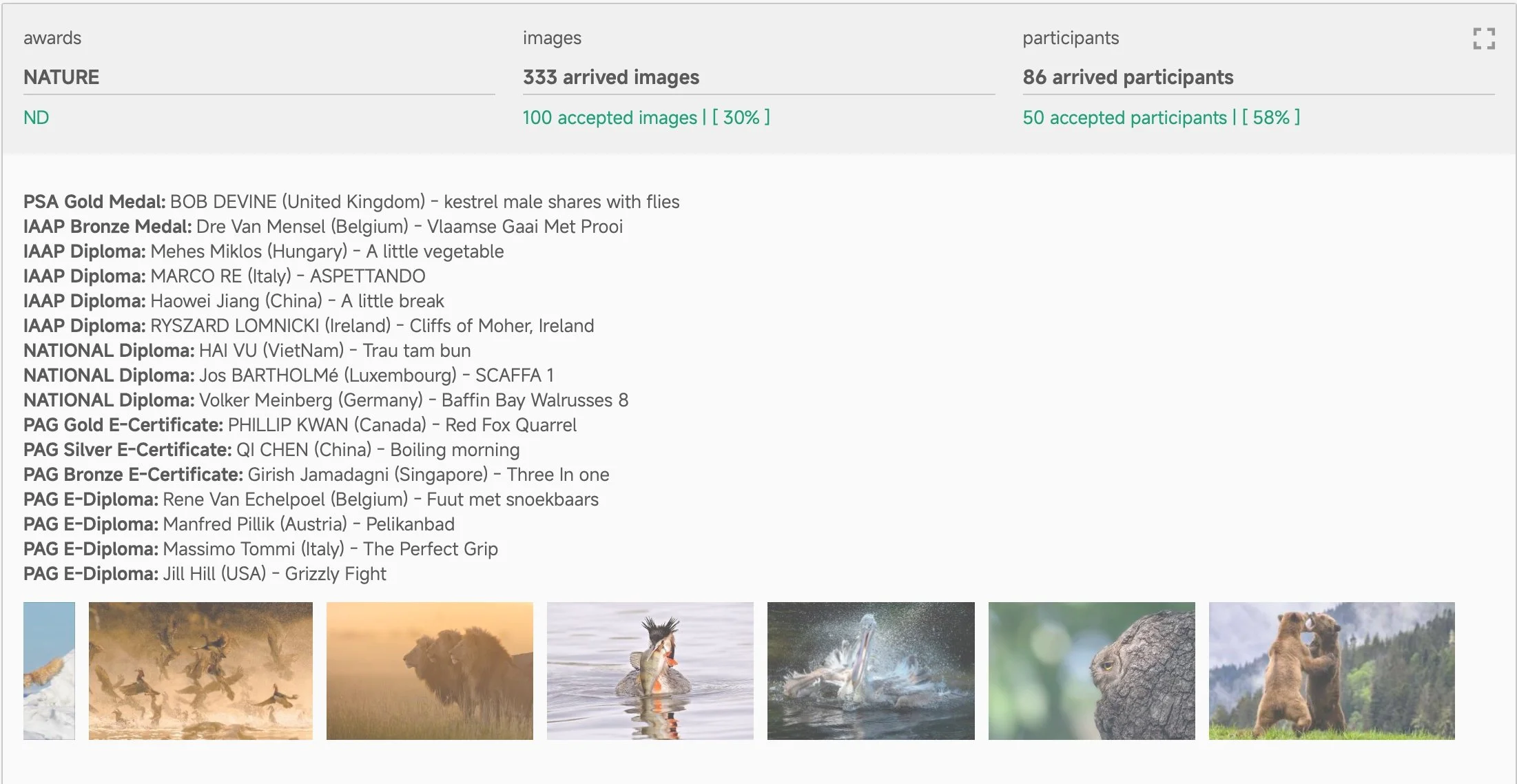This screenshot has height=784, width=1517.
Task: Click 86 arrived participants heading
Action: tap(1128, 77)
